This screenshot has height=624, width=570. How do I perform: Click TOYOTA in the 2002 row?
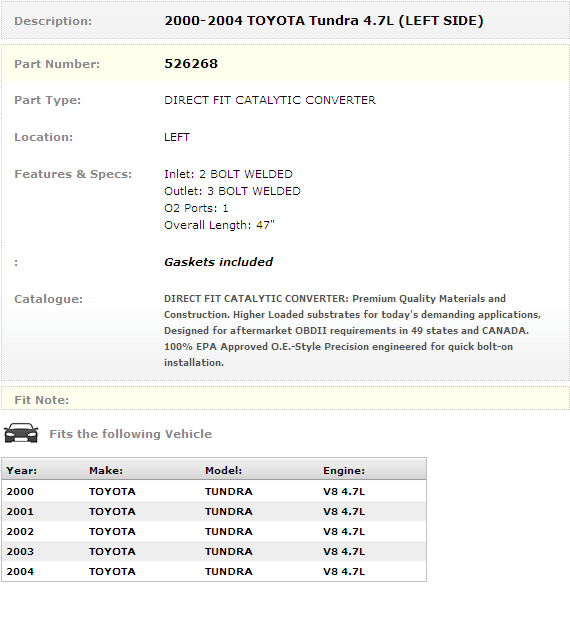coord(112,532)
